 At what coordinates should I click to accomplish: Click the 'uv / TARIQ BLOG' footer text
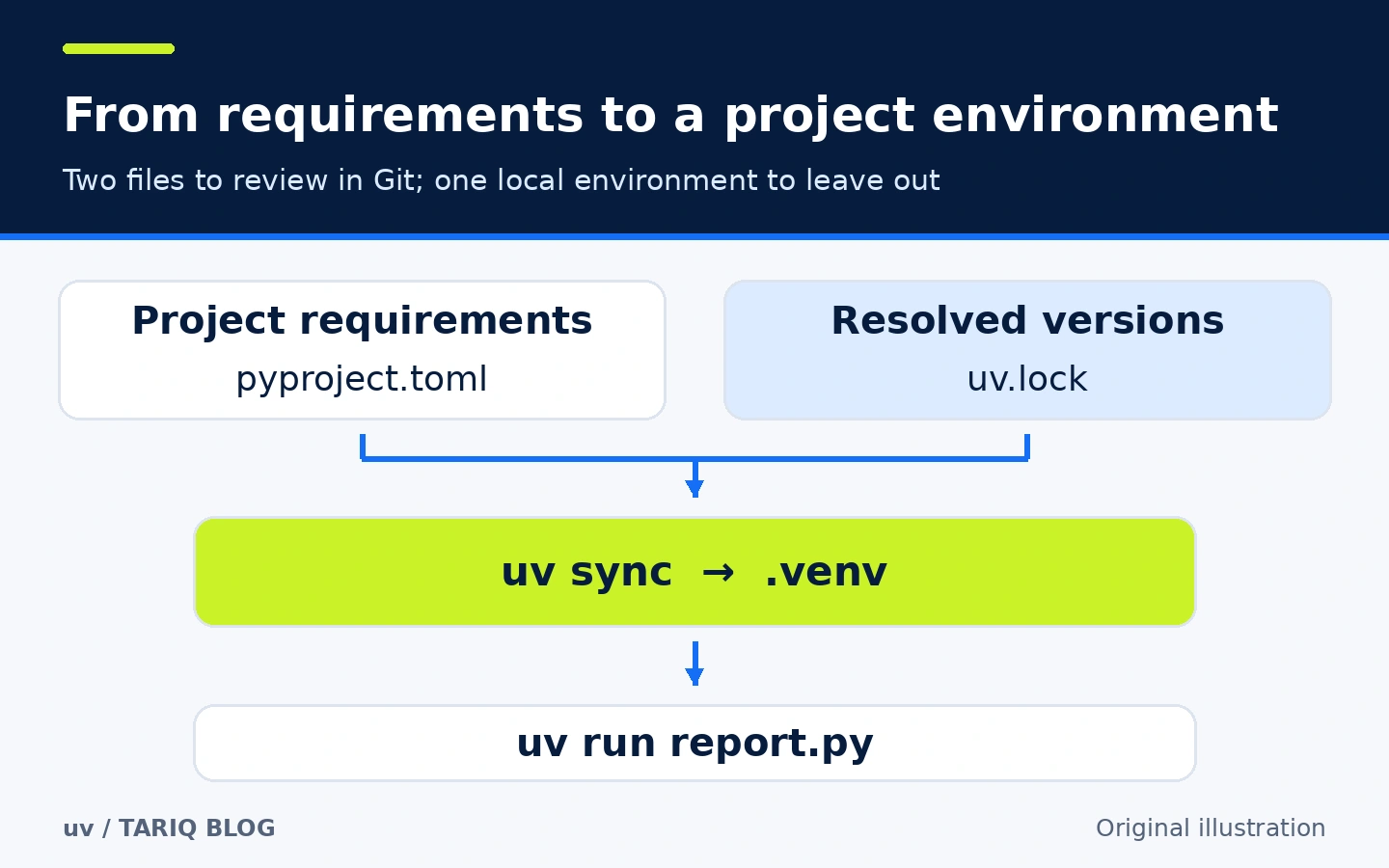[x=169, y=828]
